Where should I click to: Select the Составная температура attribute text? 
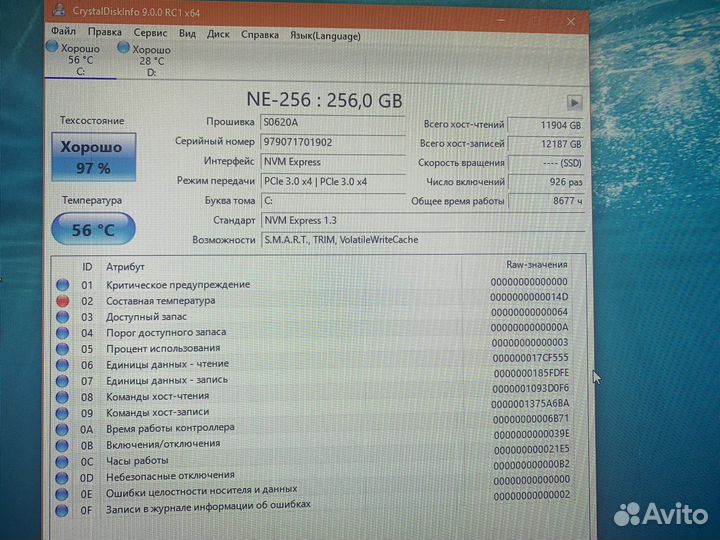click(x=161, y=301)
